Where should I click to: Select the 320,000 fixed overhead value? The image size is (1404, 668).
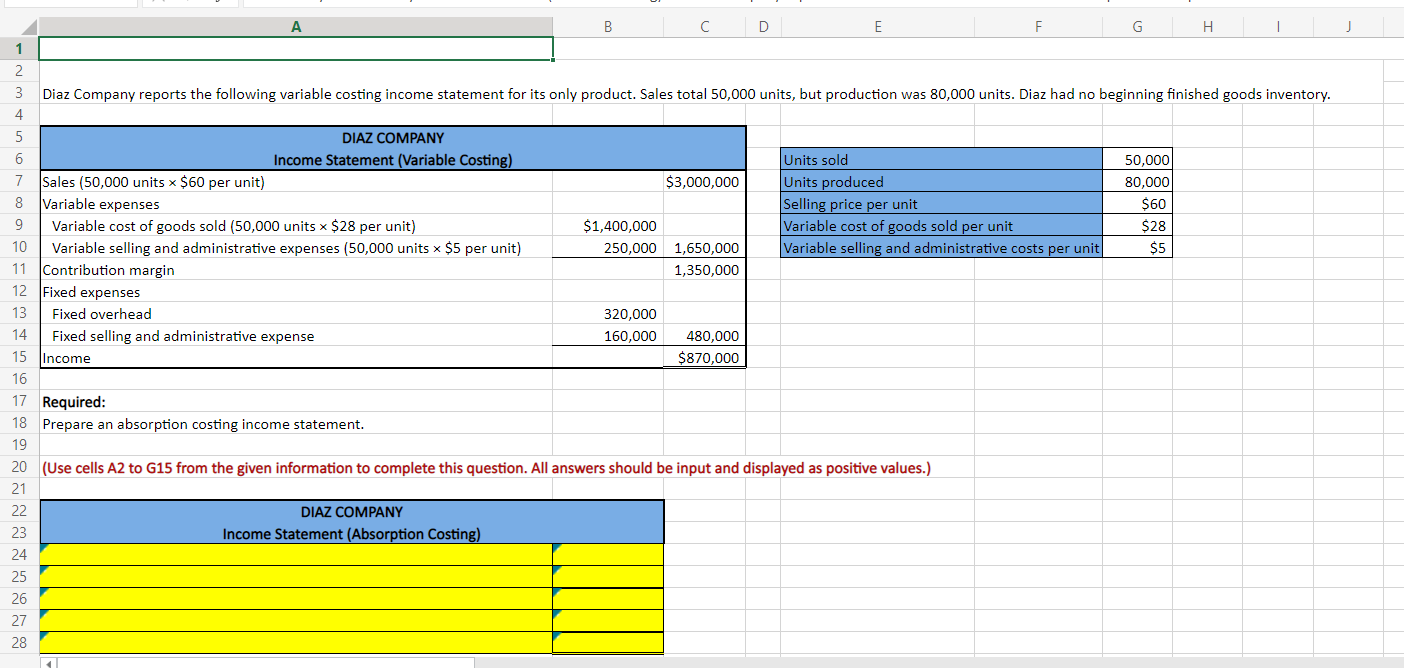pyautogui.click(x=608, y=314)
